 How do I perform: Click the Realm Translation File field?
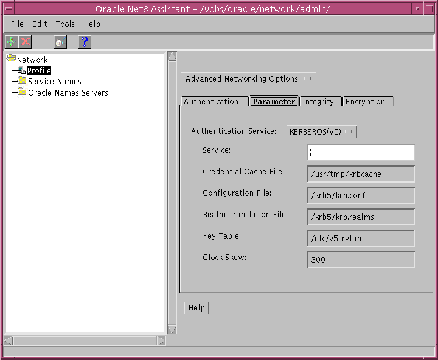coord(361,217)
